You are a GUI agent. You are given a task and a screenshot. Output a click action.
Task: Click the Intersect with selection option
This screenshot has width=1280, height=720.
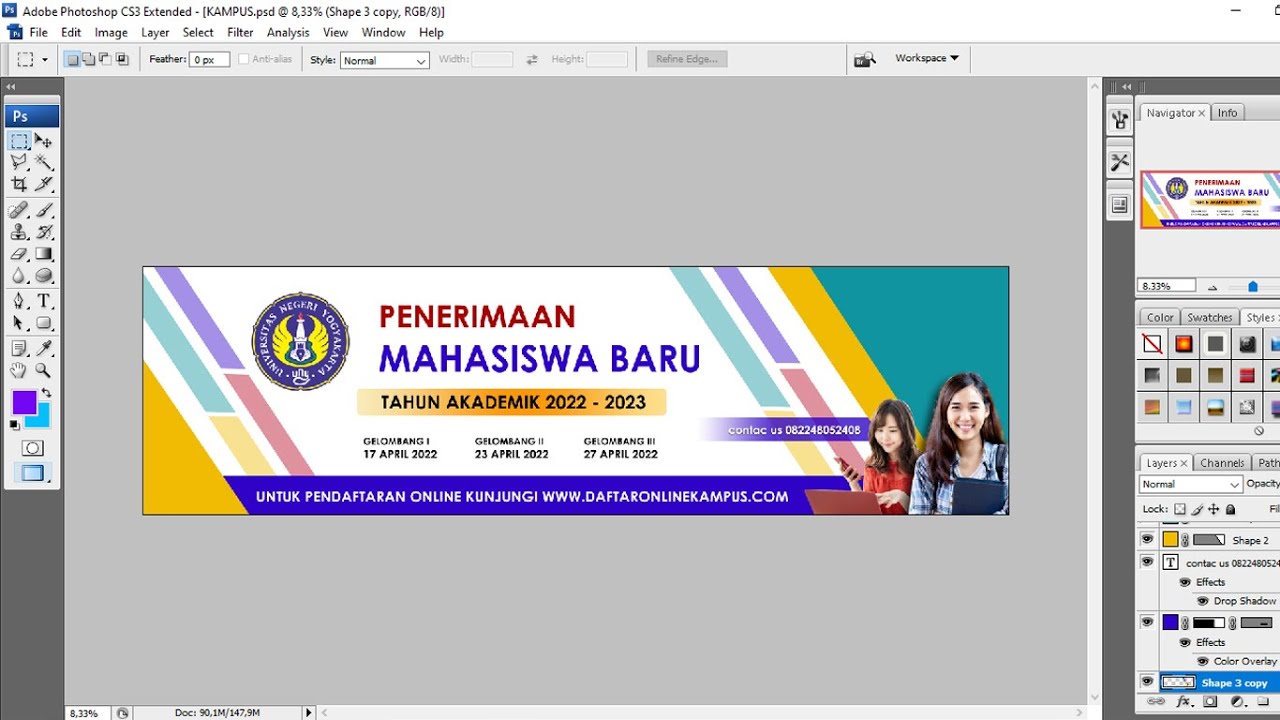pos(122,59)
